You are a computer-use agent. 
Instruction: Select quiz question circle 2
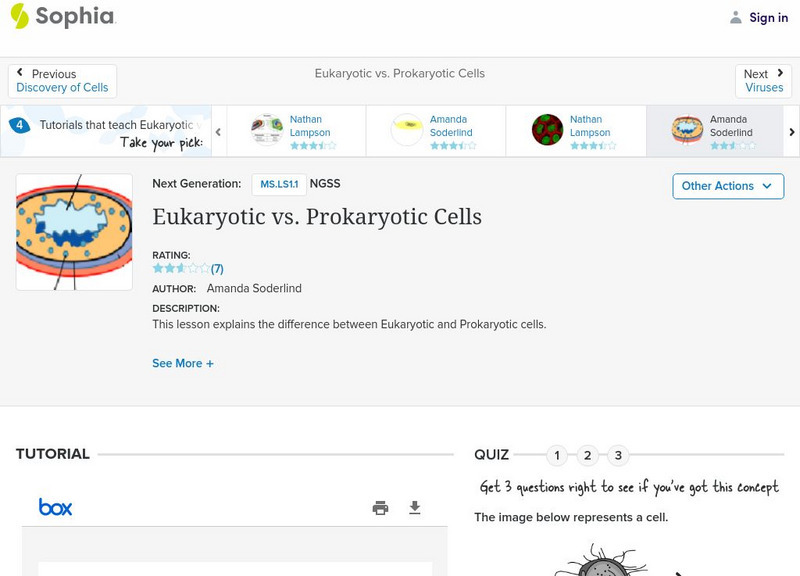tap(588, 455)
